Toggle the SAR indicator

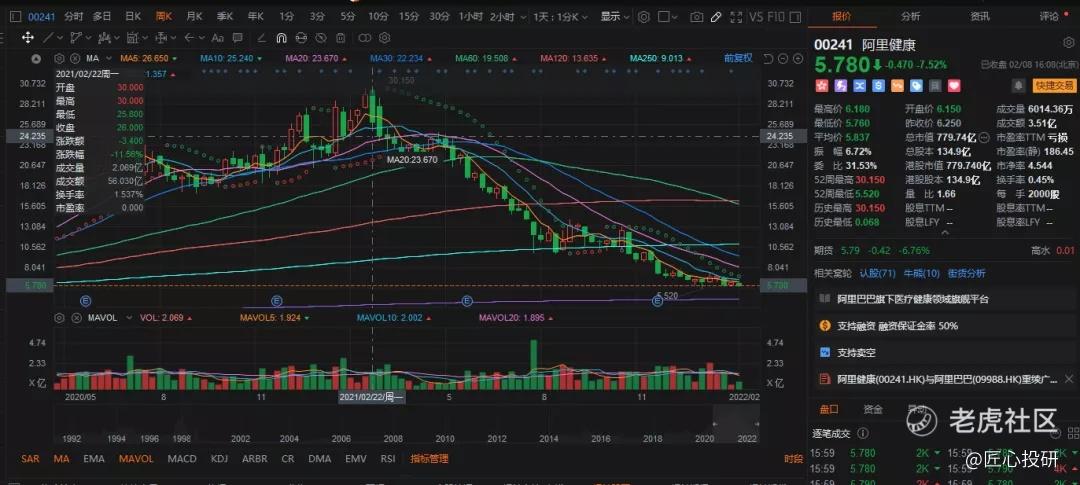pyautogui.click(x=30, y=458)
